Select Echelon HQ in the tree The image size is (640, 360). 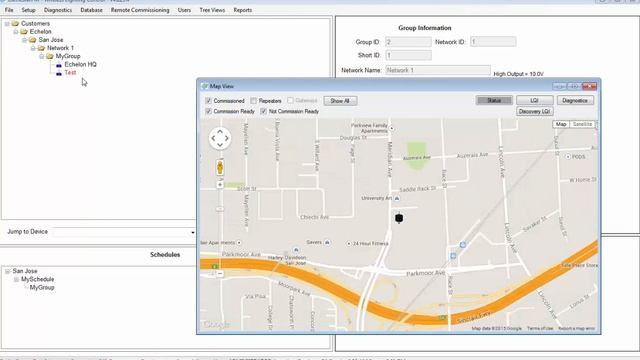click(x=80, y=64)
